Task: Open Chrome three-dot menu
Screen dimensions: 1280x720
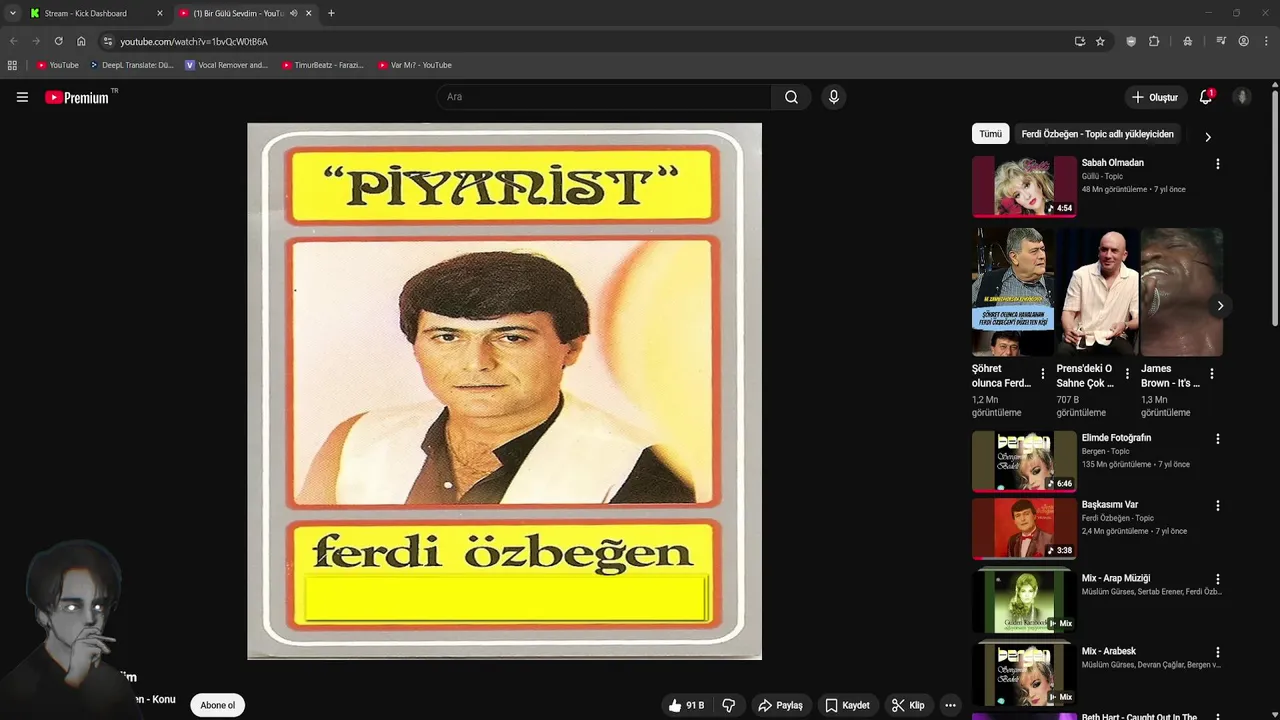Action: pos(1267,41)
